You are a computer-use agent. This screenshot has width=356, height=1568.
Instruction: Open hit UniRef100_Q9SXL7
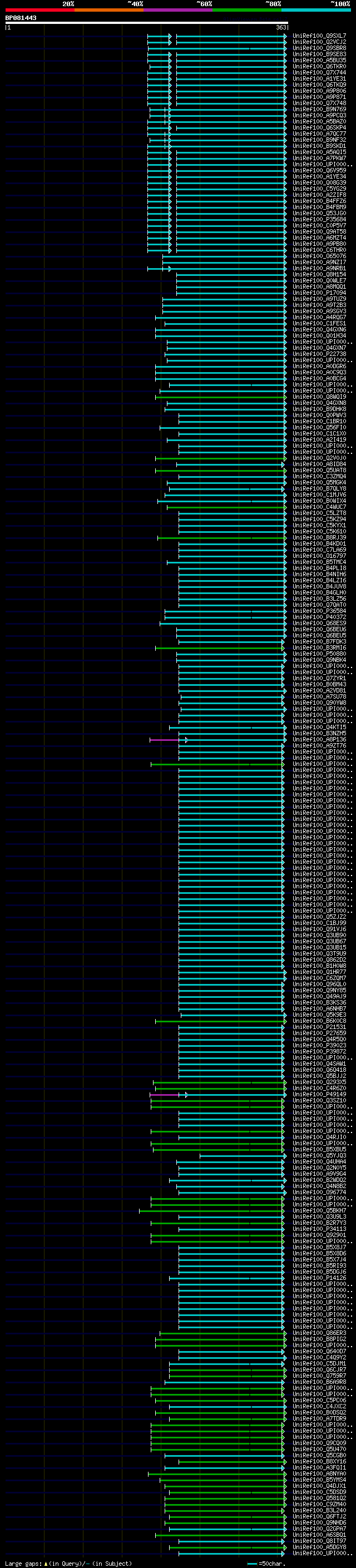pos(319,36)
